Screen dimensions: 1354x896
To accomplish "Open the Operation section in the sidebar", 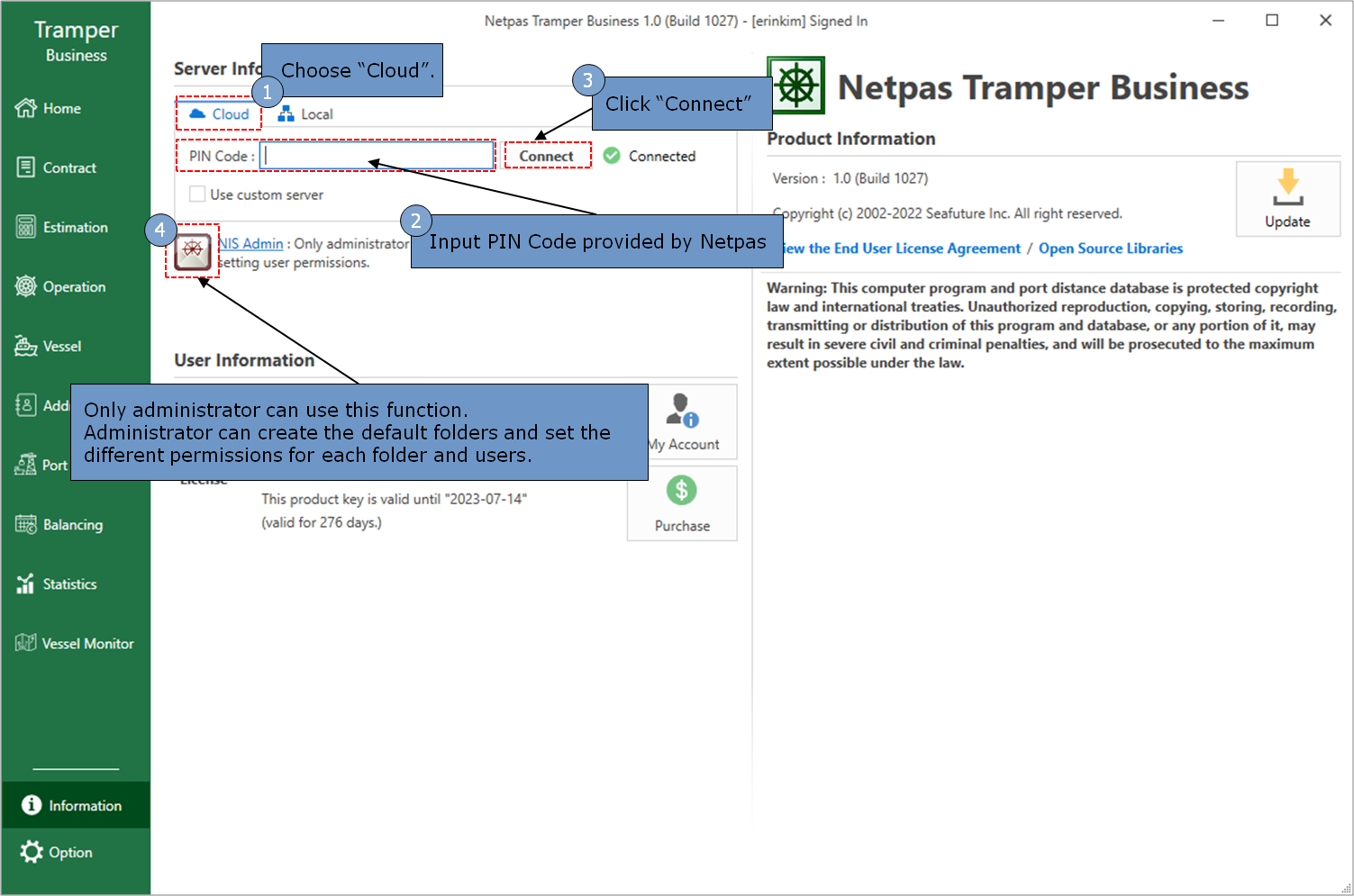I will tap(60, 286).
